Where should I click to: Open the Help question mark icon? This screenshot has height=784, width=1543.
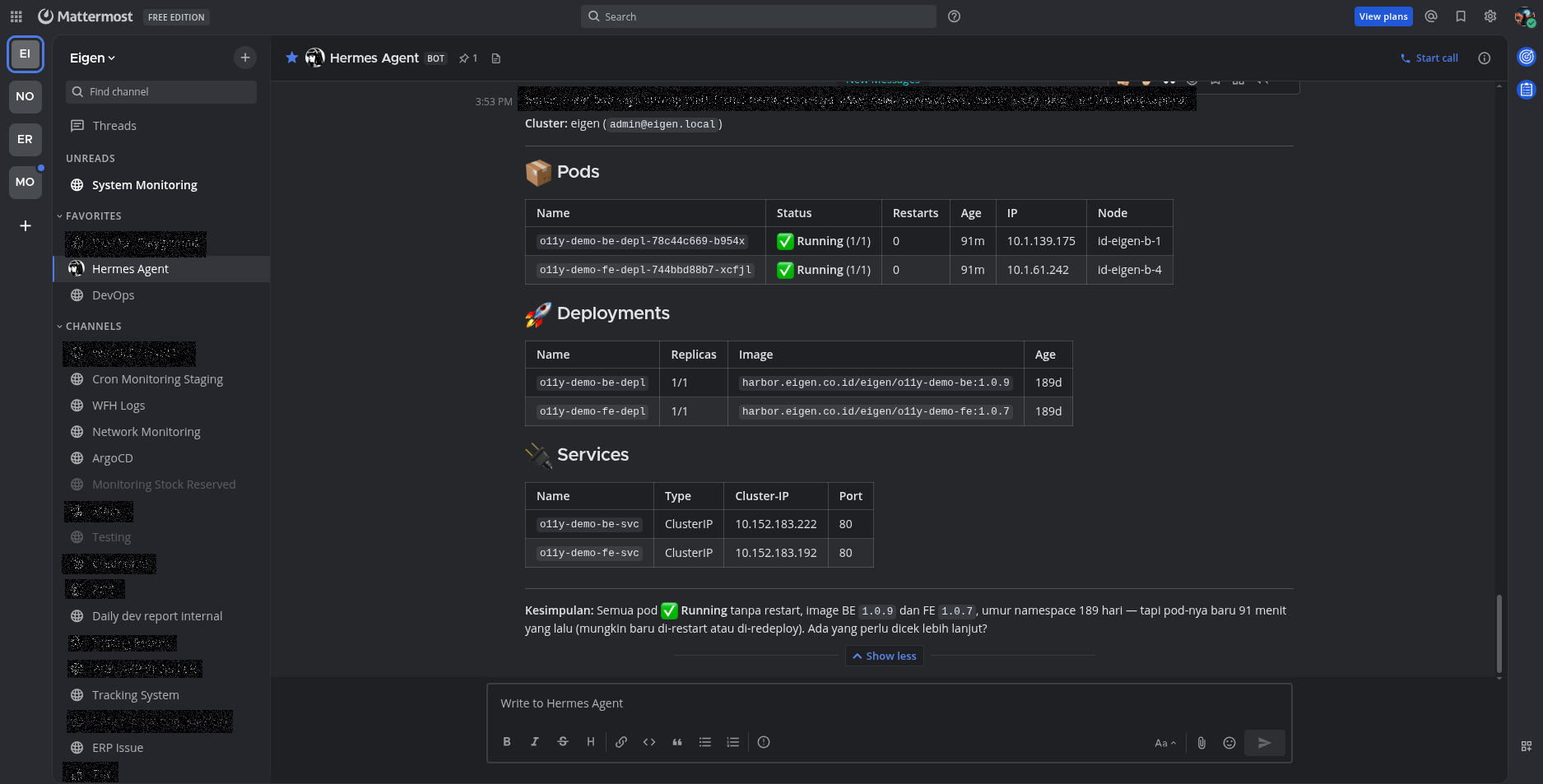coord(954,16)
